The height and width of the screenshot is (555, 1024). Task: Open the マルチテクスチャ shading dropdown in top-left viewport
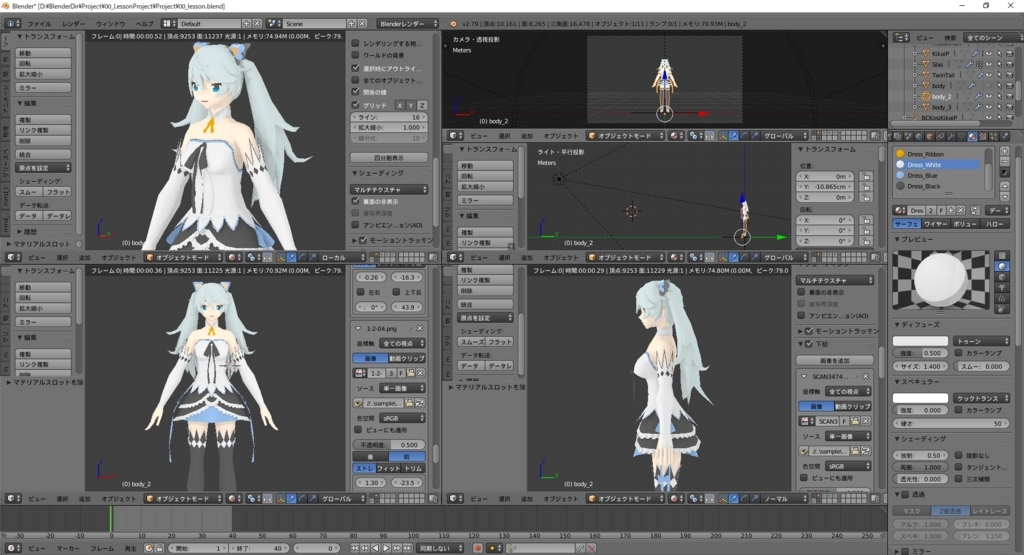click(x=390, y=189)
